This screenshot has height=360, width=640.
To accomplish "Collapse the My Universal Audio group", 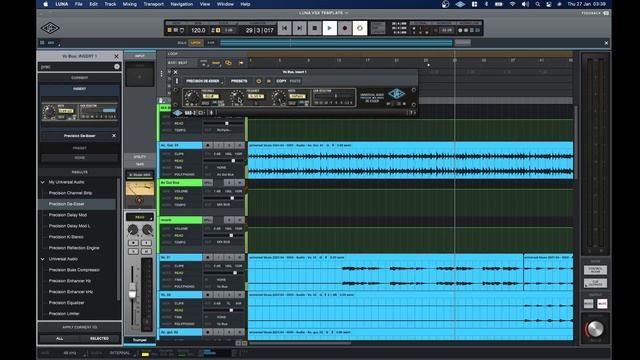I will point(42,182).
